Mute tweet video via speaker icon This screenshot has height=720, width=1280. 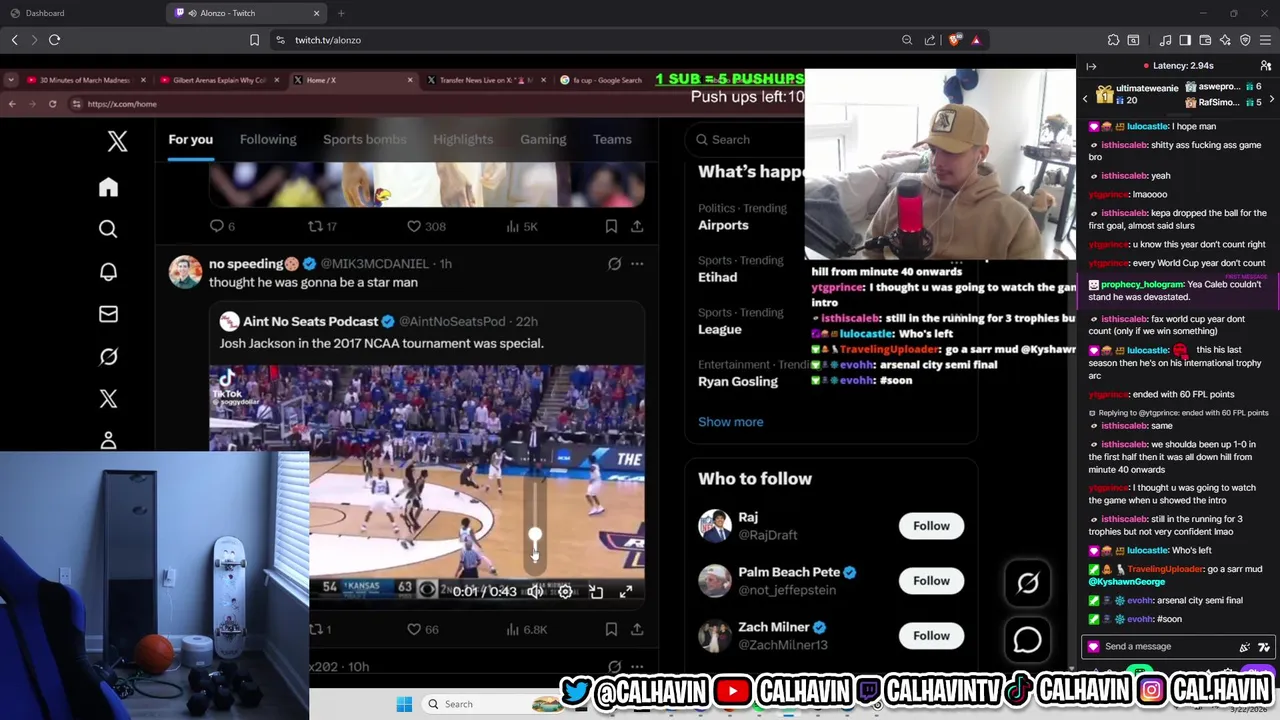point(535,592)
